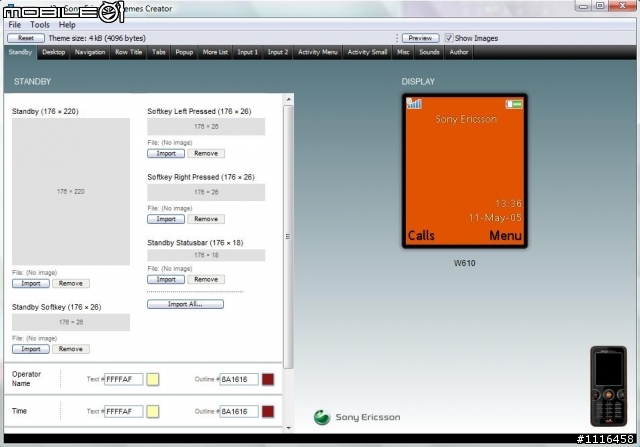Remove the Standby Statusbar image
The image size is (640, 447).
click(206, 280)
